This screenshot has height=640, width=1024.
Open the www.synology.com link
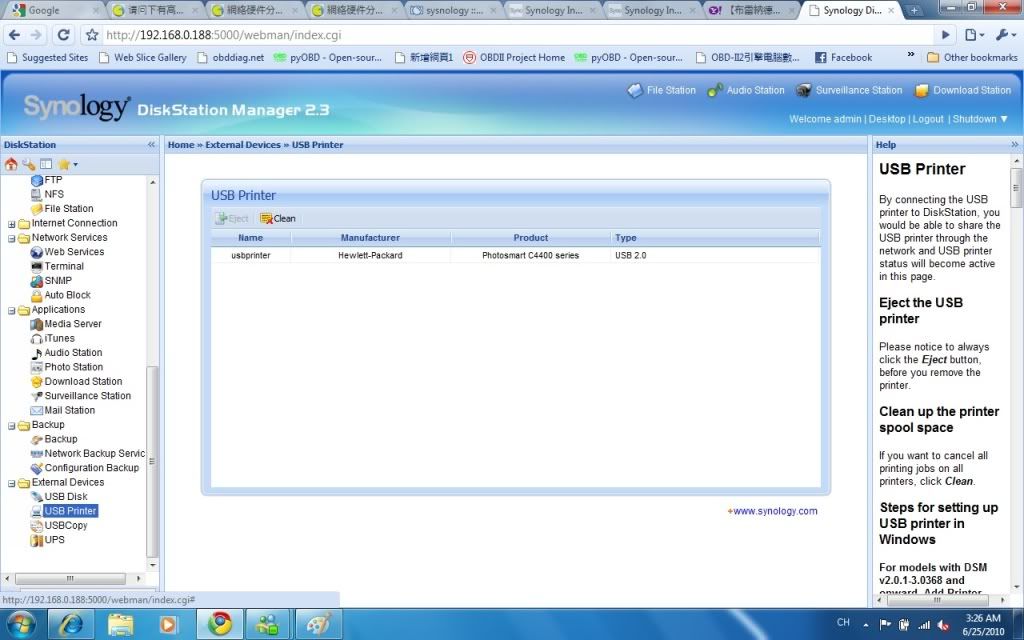pos(774,511)
